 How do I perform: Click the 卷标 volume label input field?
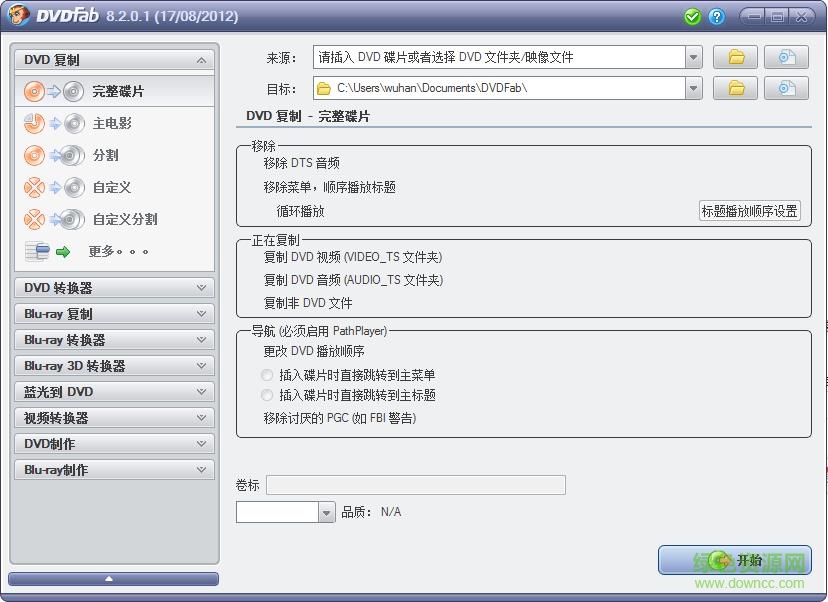(x=415, y=484)
